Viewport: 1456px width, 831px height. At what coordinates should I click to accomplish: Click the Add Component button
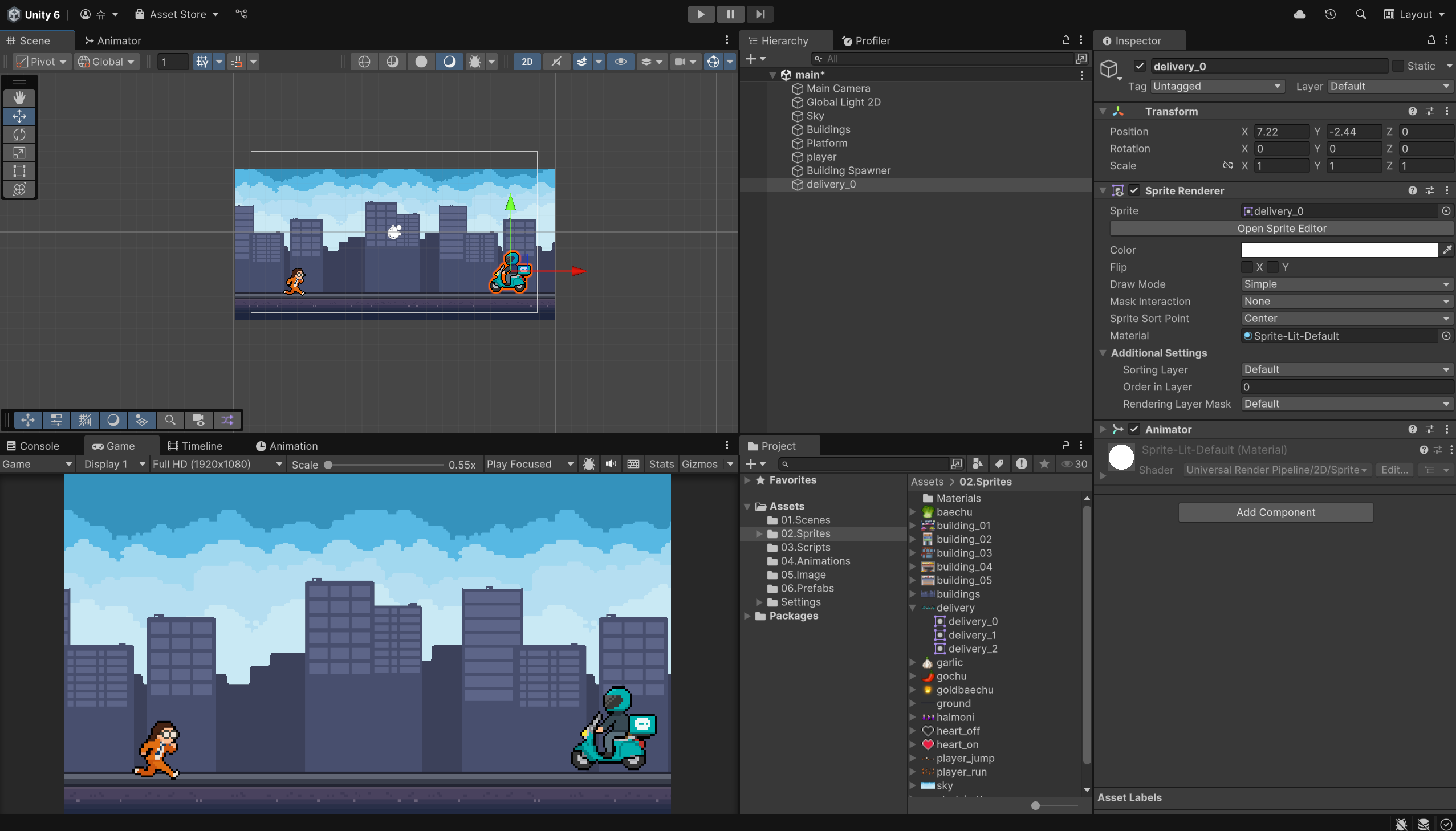point(1276,512)
